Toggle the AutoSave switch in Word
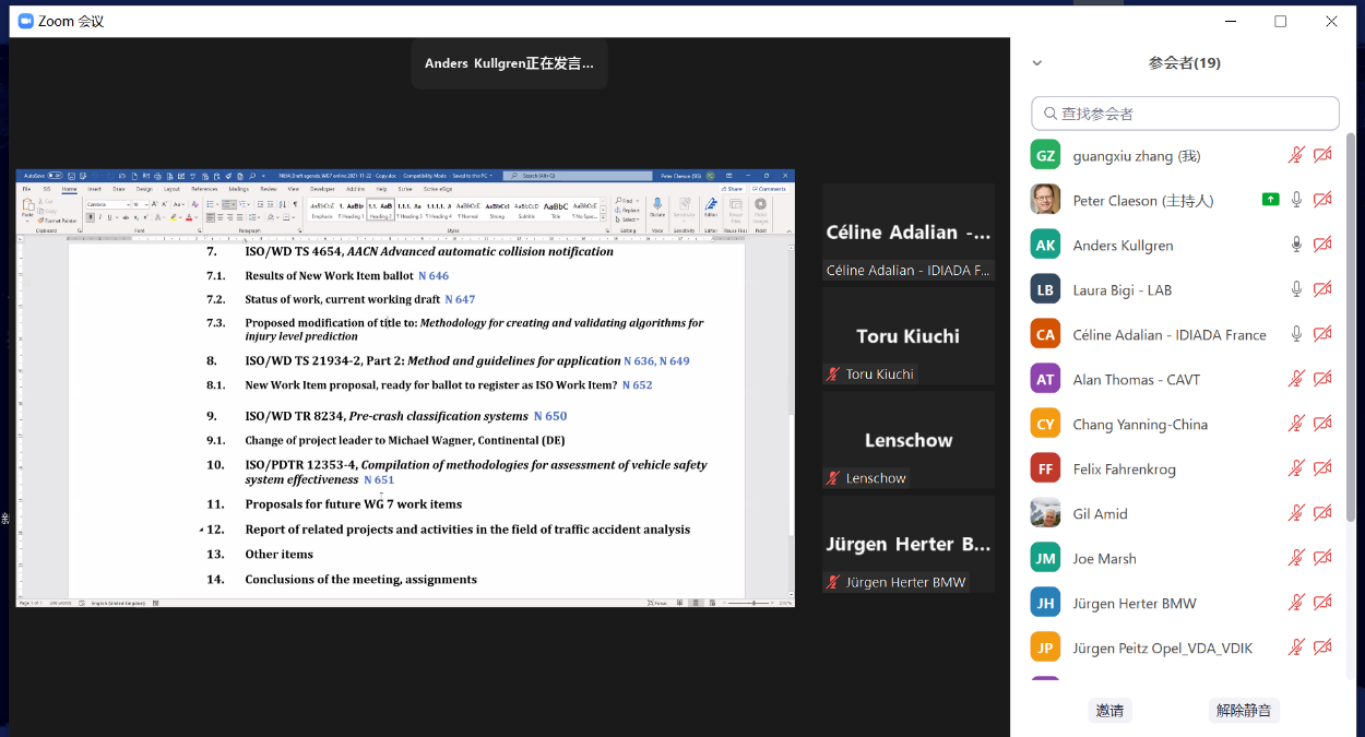This screenshot has height=737, width=1365. click(54, 176)
